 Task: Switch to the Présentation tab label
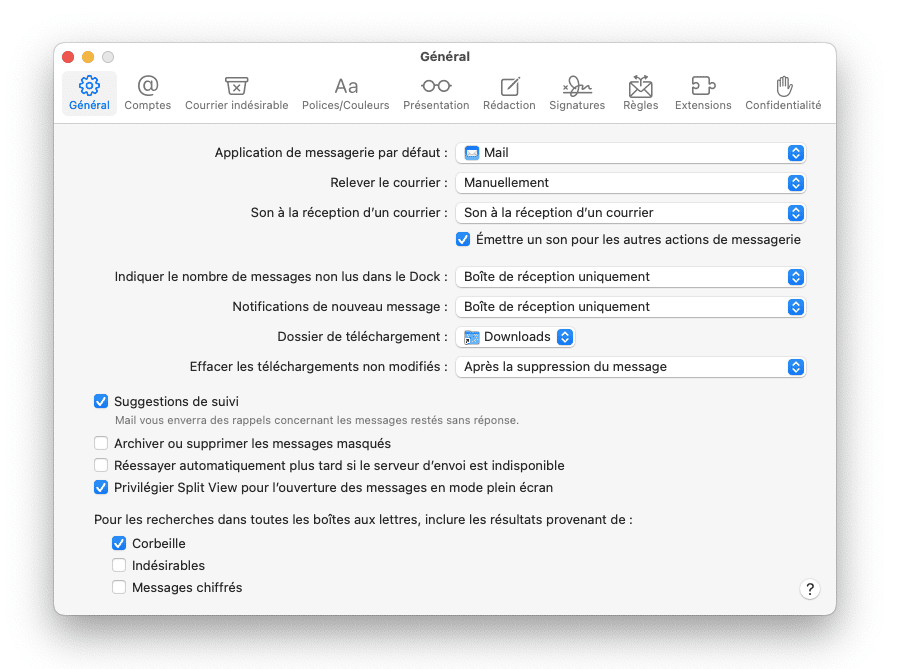(x=436, y=105)
